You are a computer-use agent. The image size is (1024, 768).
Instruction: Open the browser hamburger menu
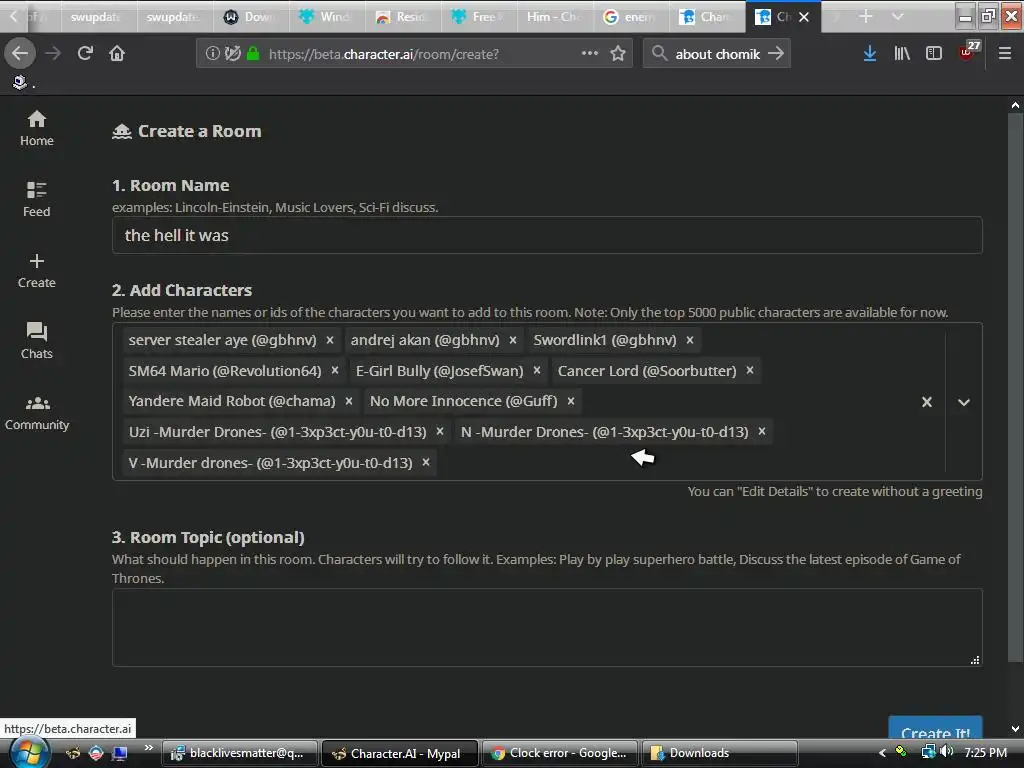pos(1005,53)
